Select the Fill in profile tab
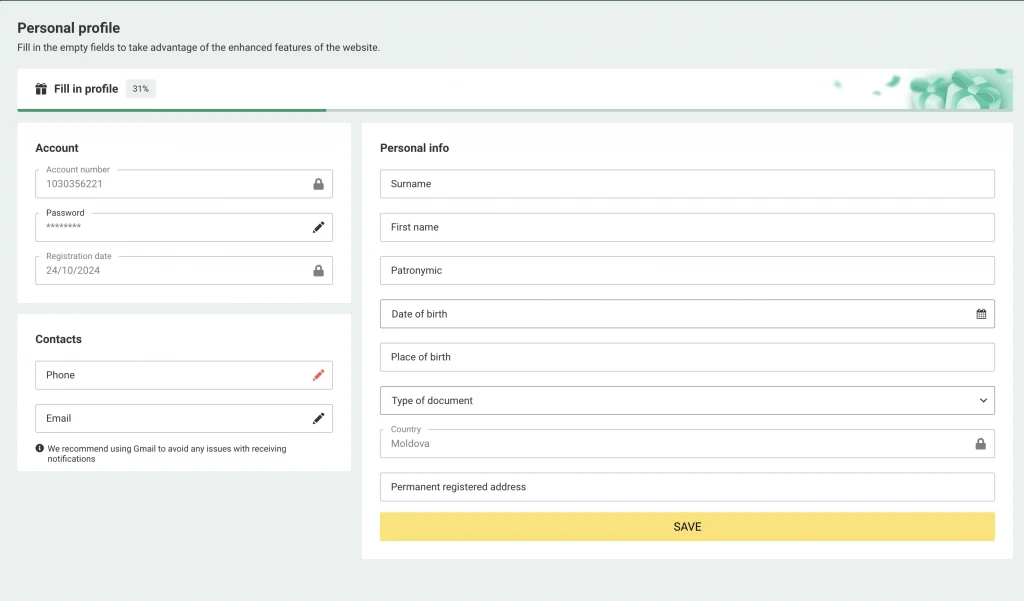This screenshot has height=601, width=1024. tap(85, 89)
